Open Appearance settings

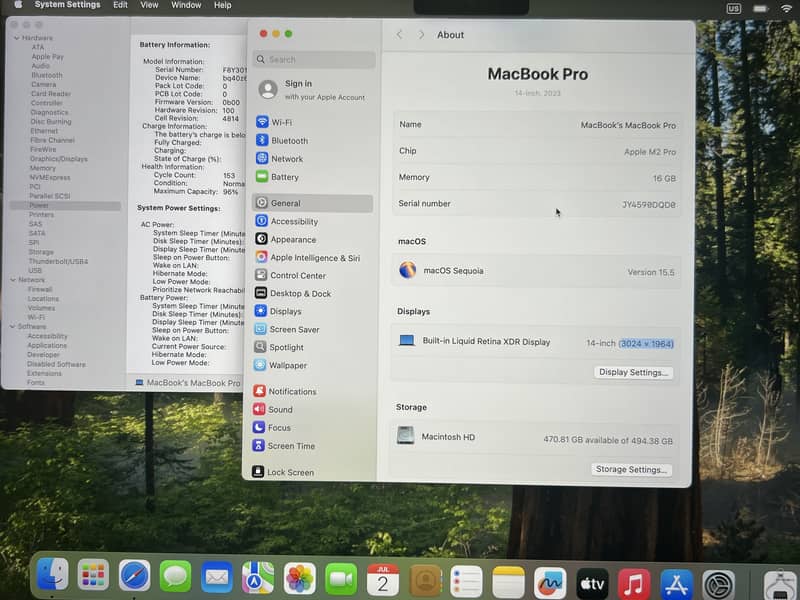tap(286, 239)
